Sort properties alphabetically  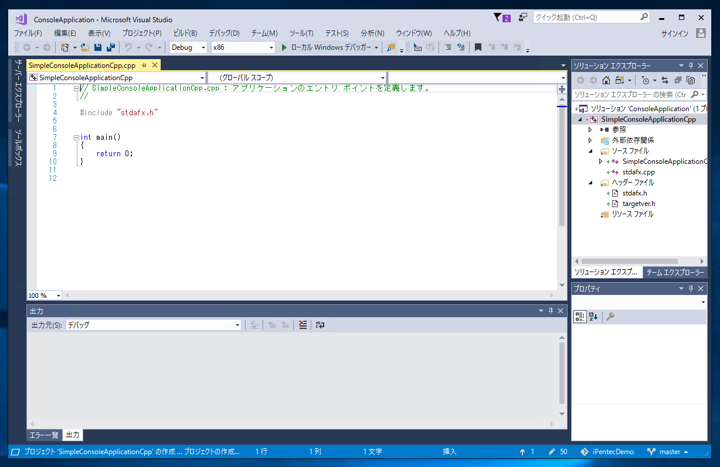[x=593, y=317]
